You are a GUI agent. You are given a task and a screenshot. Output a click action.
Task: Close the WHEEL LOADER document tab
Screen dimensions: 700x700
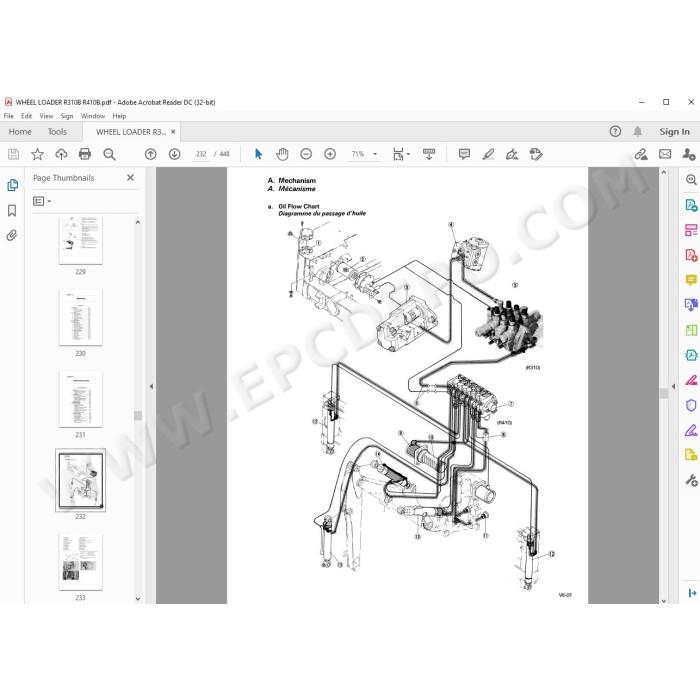click(x=173, y=132)
